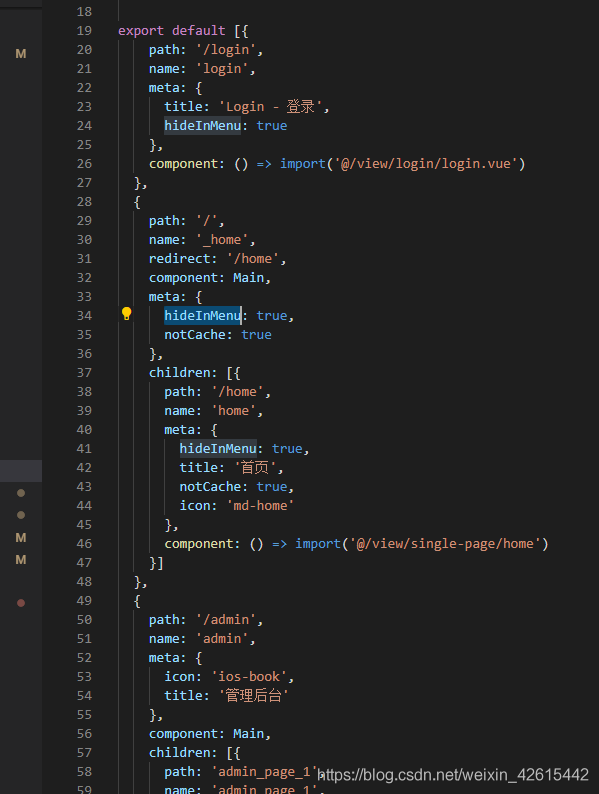Click the selected hideInMenu on line 34

tap(203, 315)
